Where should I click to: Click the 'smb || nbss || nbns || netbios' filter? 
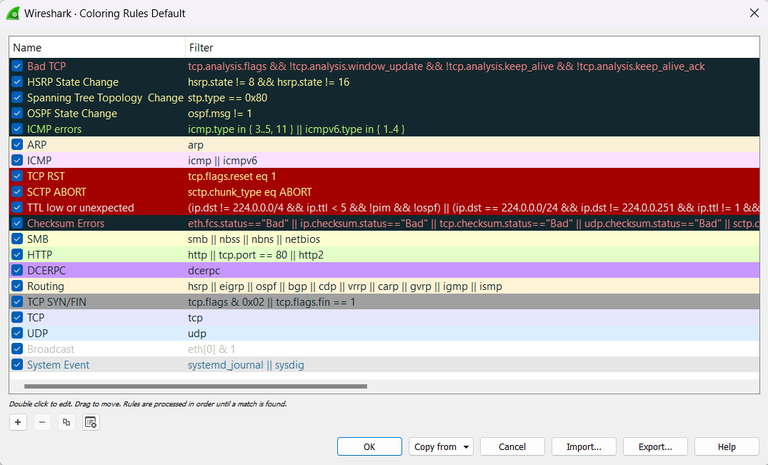254,239
